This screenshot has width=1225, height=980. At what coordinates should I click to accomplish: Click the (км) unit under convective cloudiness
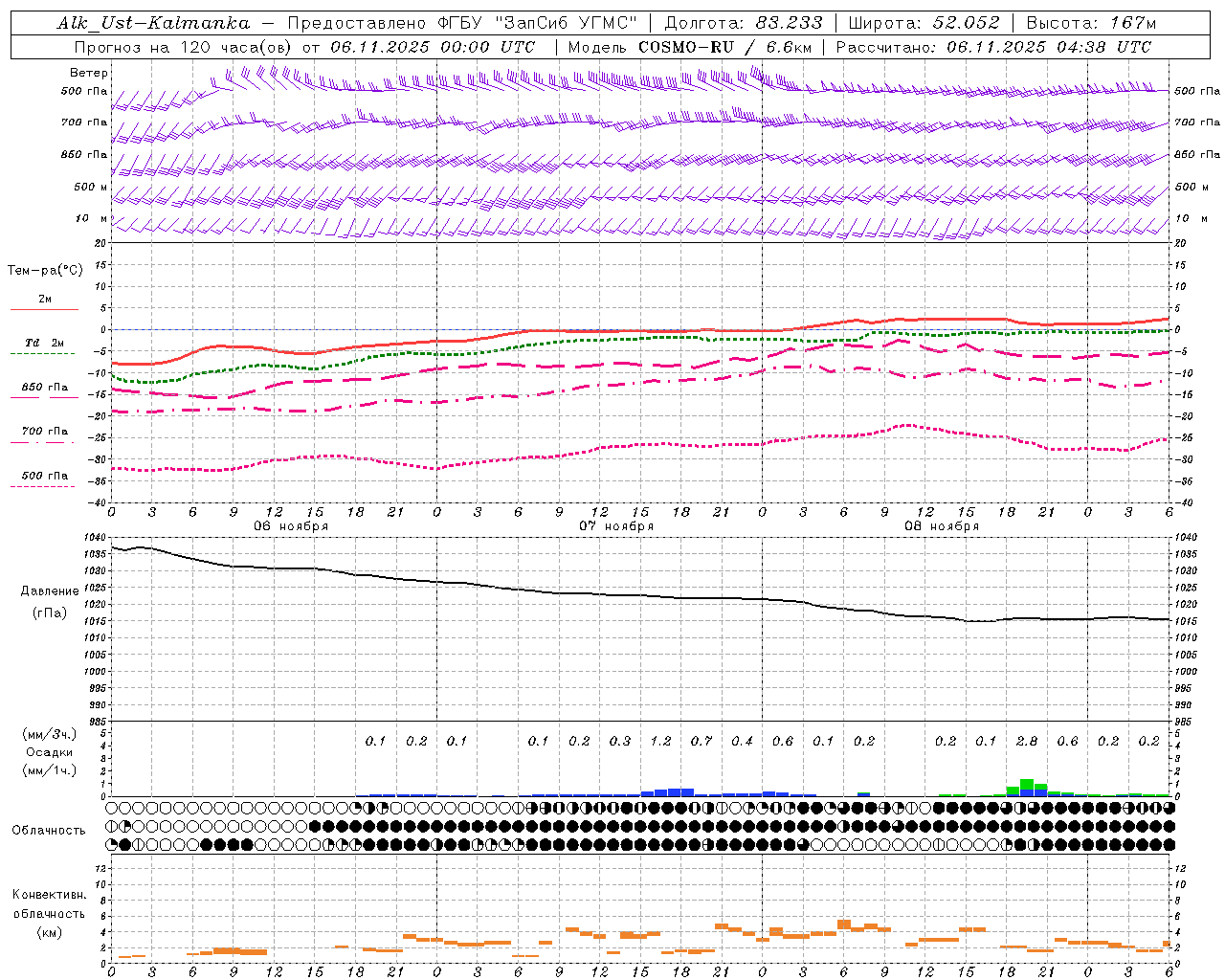click(49, 932)
